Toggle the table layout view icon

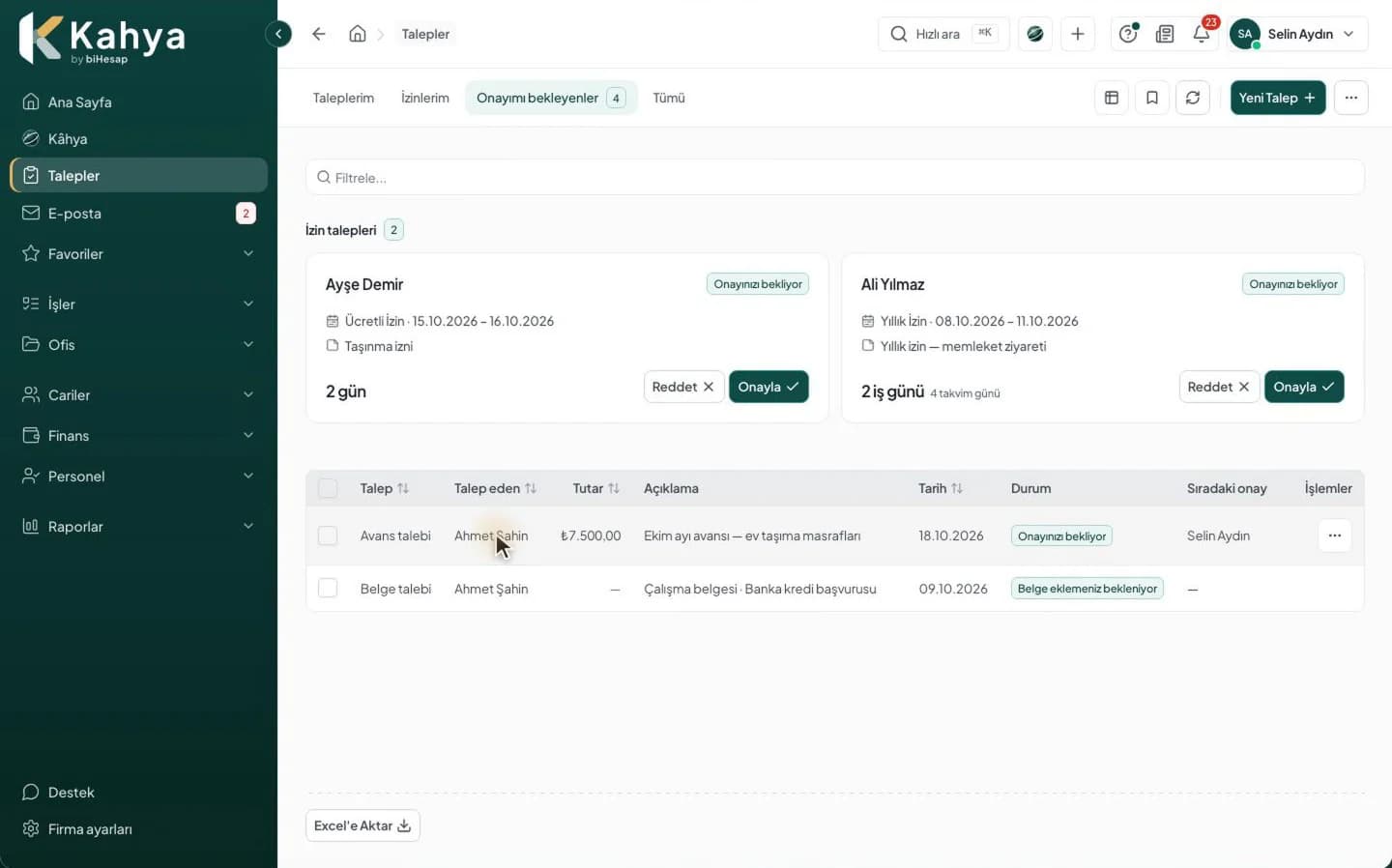point(1112,98)
